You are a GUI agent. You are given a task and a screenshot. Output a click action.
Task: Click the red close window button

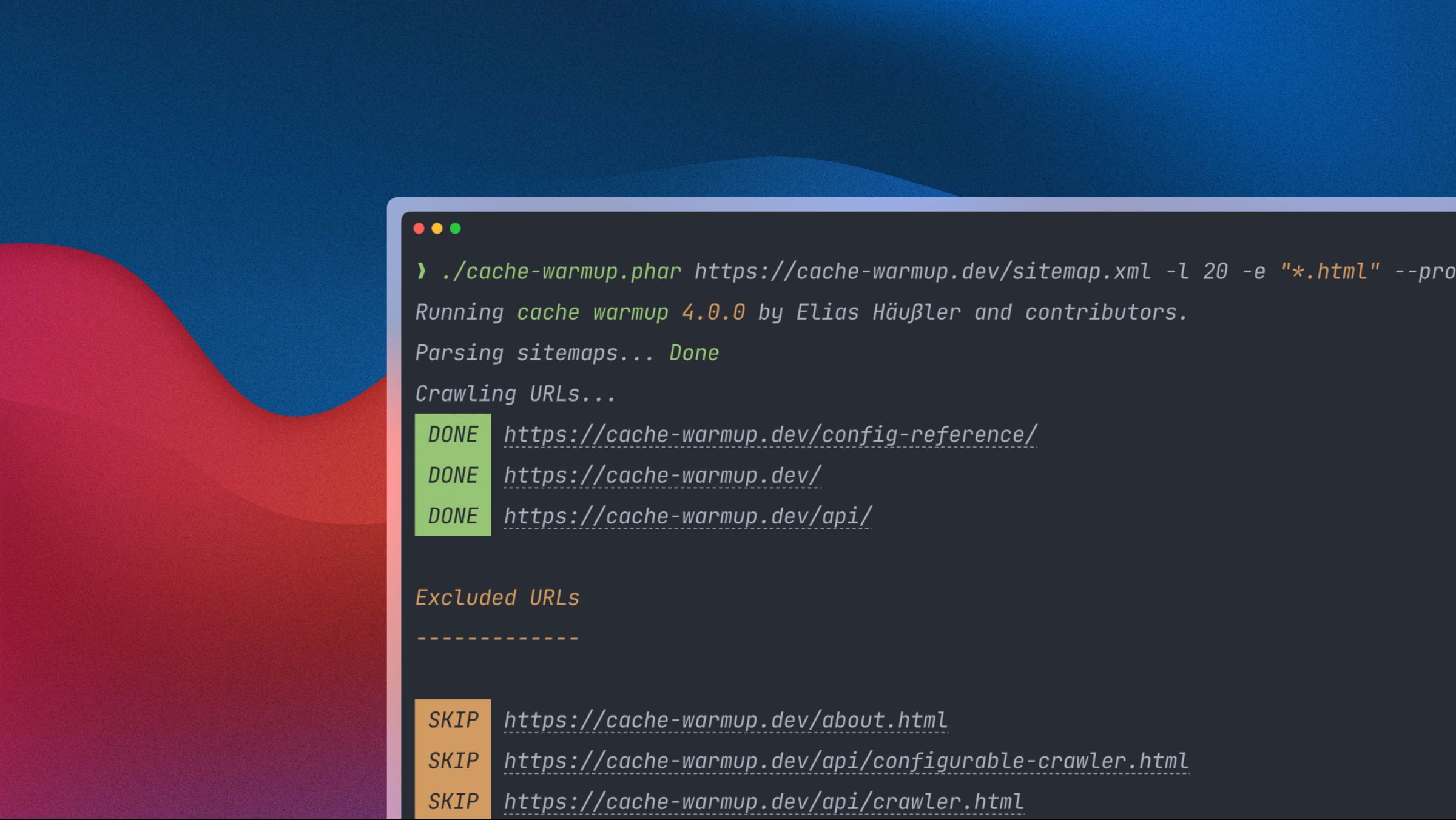[x=419, y=229]
